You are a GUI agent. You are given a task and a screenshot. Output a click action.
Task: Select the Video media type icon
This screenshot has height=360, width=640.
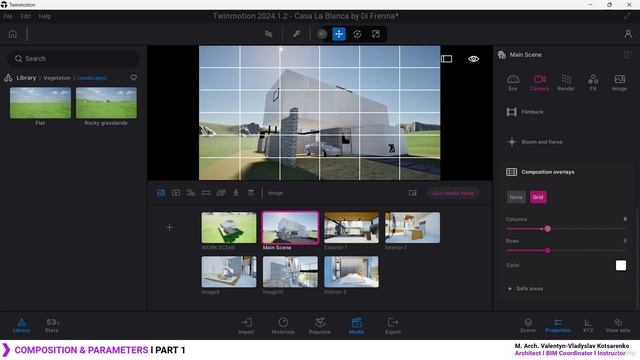(x=176, y=193)
